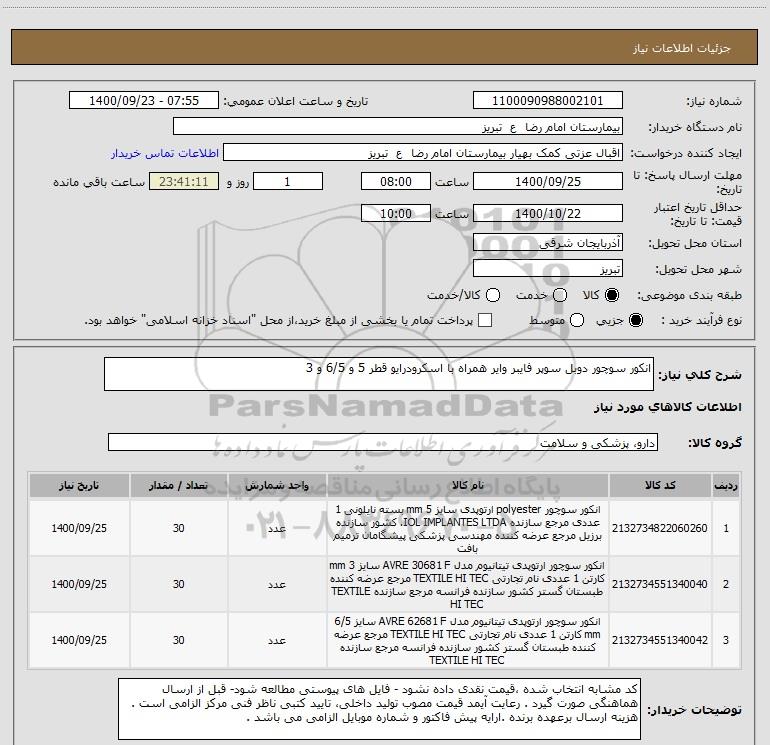The image size is (770, 745).
Task: Click the unit عدد in row 2
Action: point(277,584)
